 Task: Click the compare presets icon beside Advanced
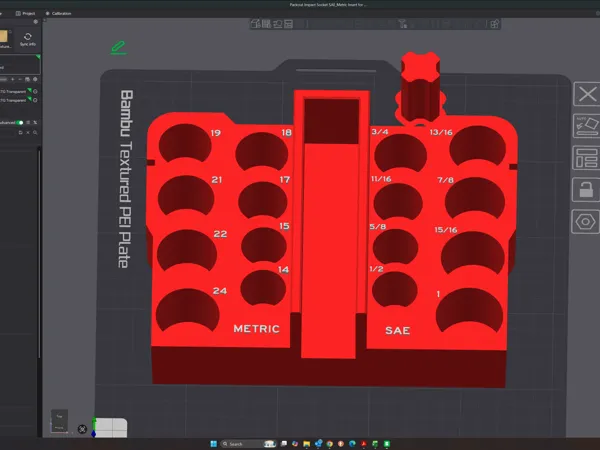(35, 122)
